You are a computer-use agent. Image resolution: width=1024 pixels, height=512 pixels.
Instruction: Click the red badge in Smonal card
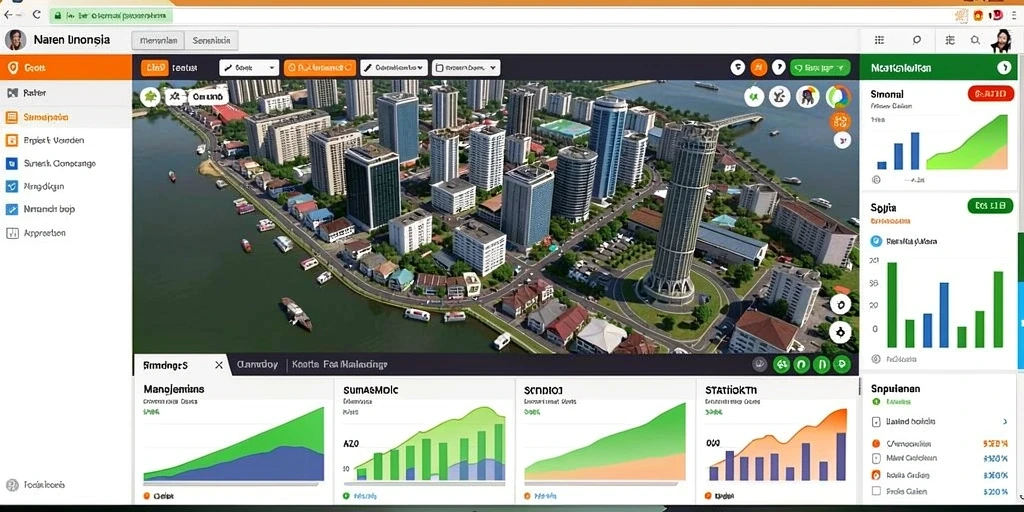(x=991, y=94)
